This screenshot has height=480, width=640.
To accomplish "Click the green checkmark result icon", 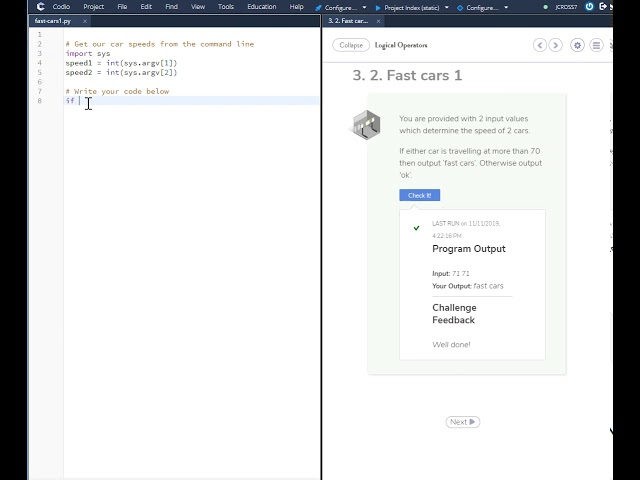I will (x=416, y=228).
